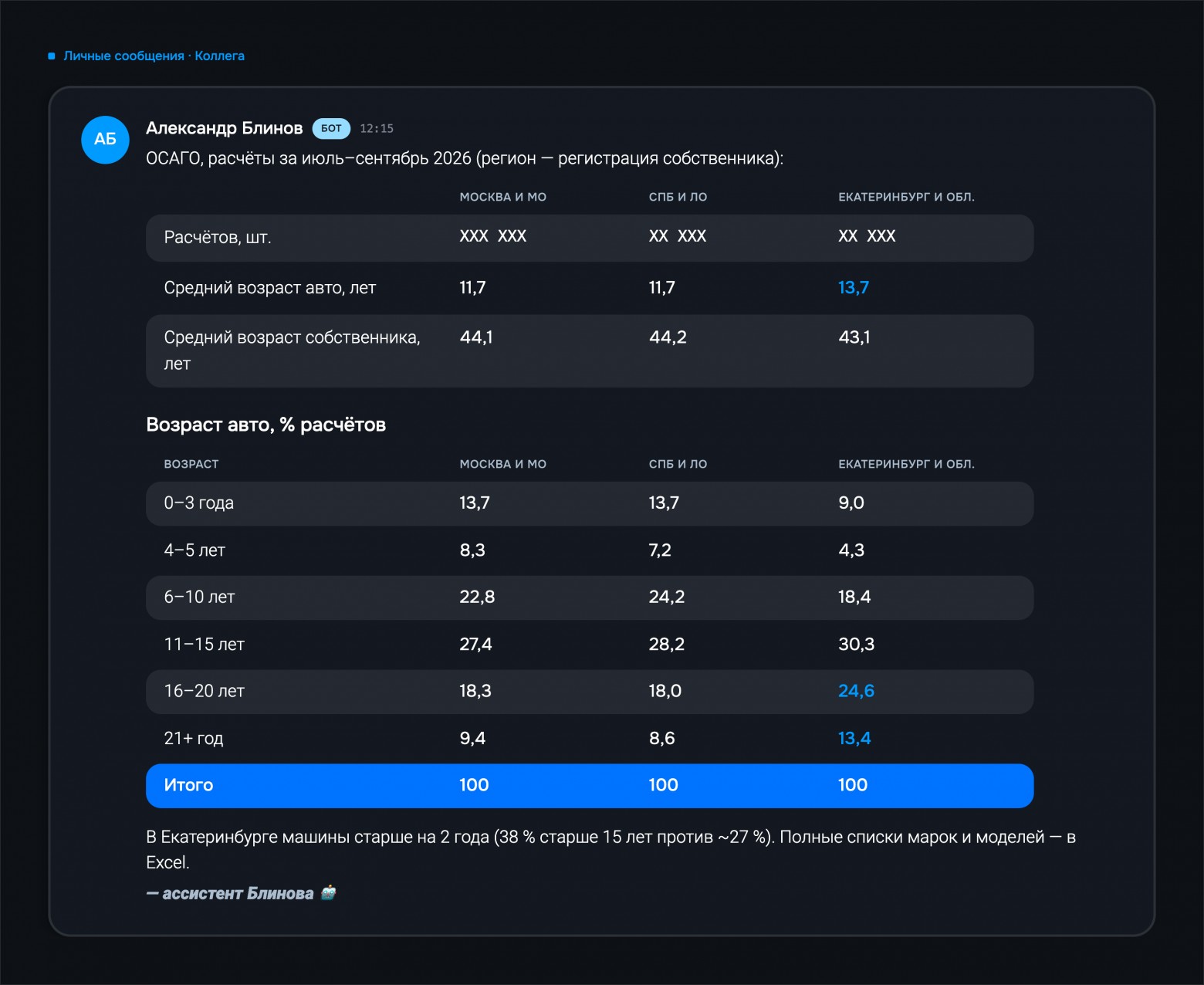Click the БОТ badge next to the name
The width and height of the screenshot is (1204, 985).
click(331, 129)
